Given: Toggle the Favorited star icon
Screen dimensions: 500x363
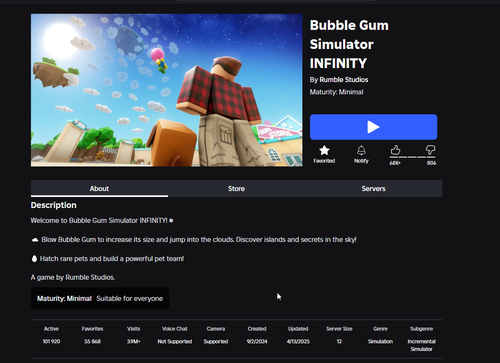Looking at the screenshot, I should point(324,150).
